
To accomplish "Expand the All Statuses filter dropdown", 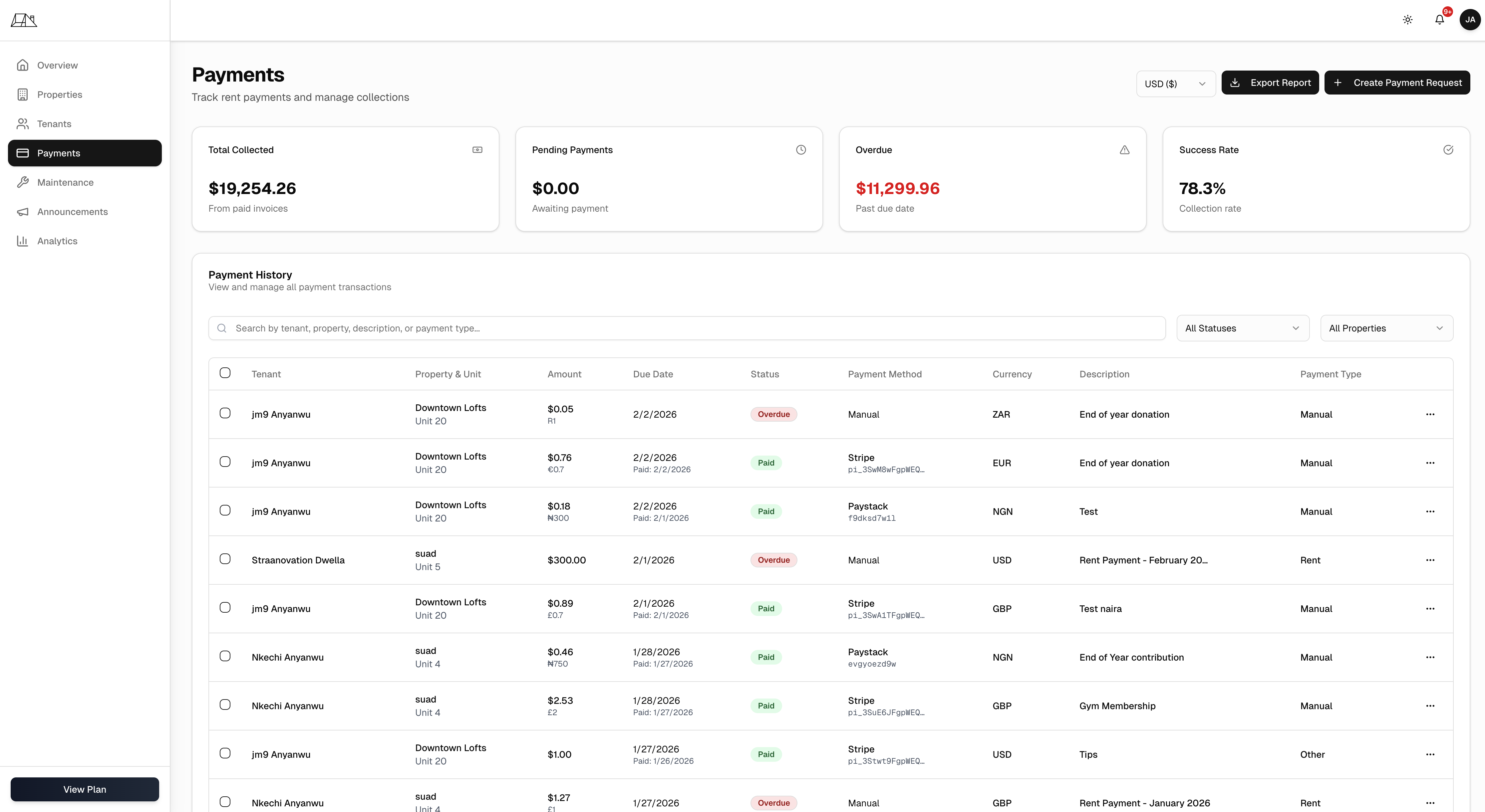I will click(1242, 328).
